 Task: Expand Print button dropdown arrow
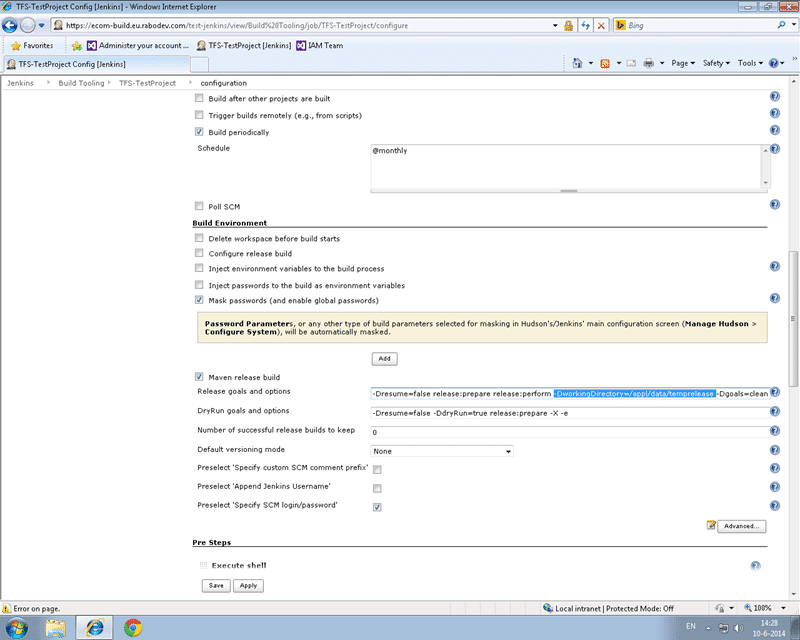coord(662,63)
